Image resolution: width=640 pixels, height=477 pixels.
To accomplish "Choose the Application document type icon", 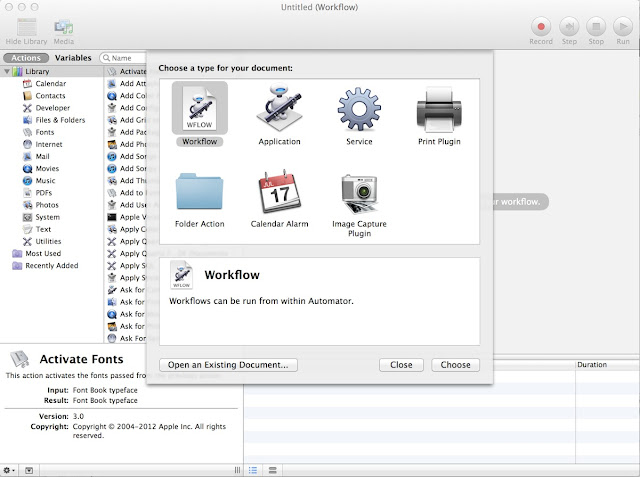I will 280,108.
